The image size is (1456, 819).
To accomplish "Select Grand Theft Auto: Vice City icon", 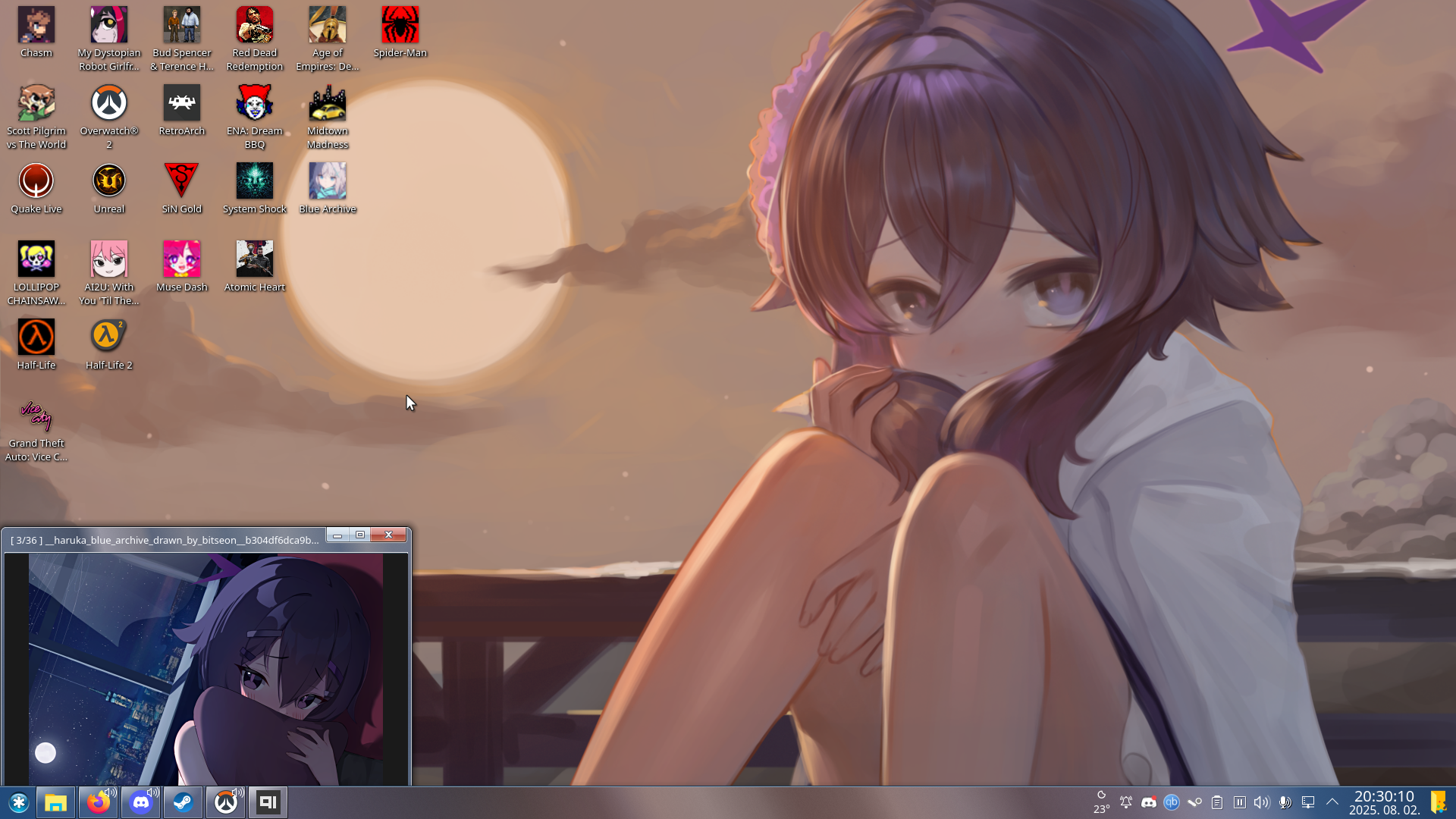I will point(36,430).
